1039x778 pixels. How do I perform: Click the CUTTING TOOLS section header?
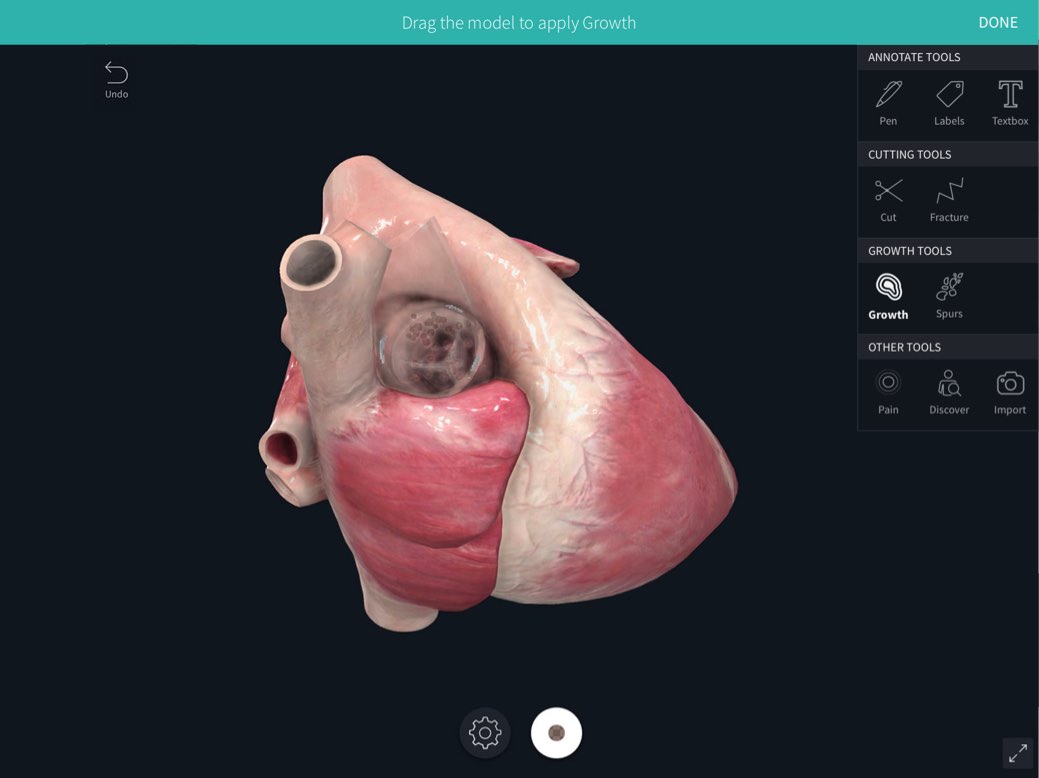948,154
